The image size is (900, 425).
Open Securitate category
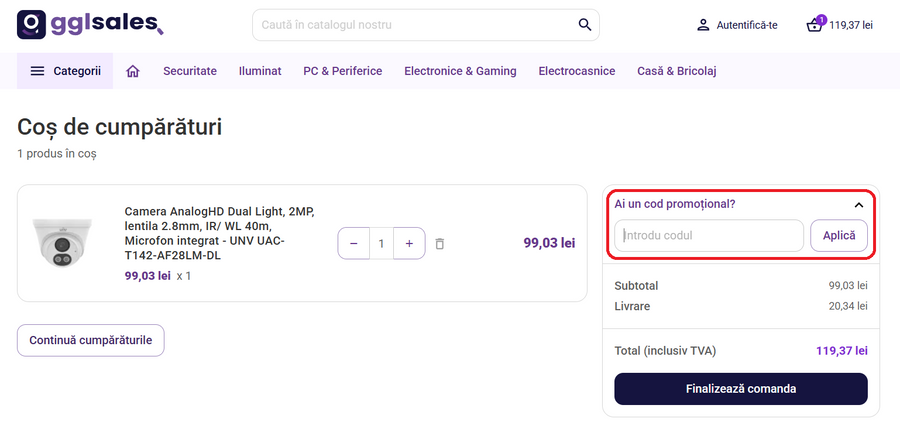(190, 71)
